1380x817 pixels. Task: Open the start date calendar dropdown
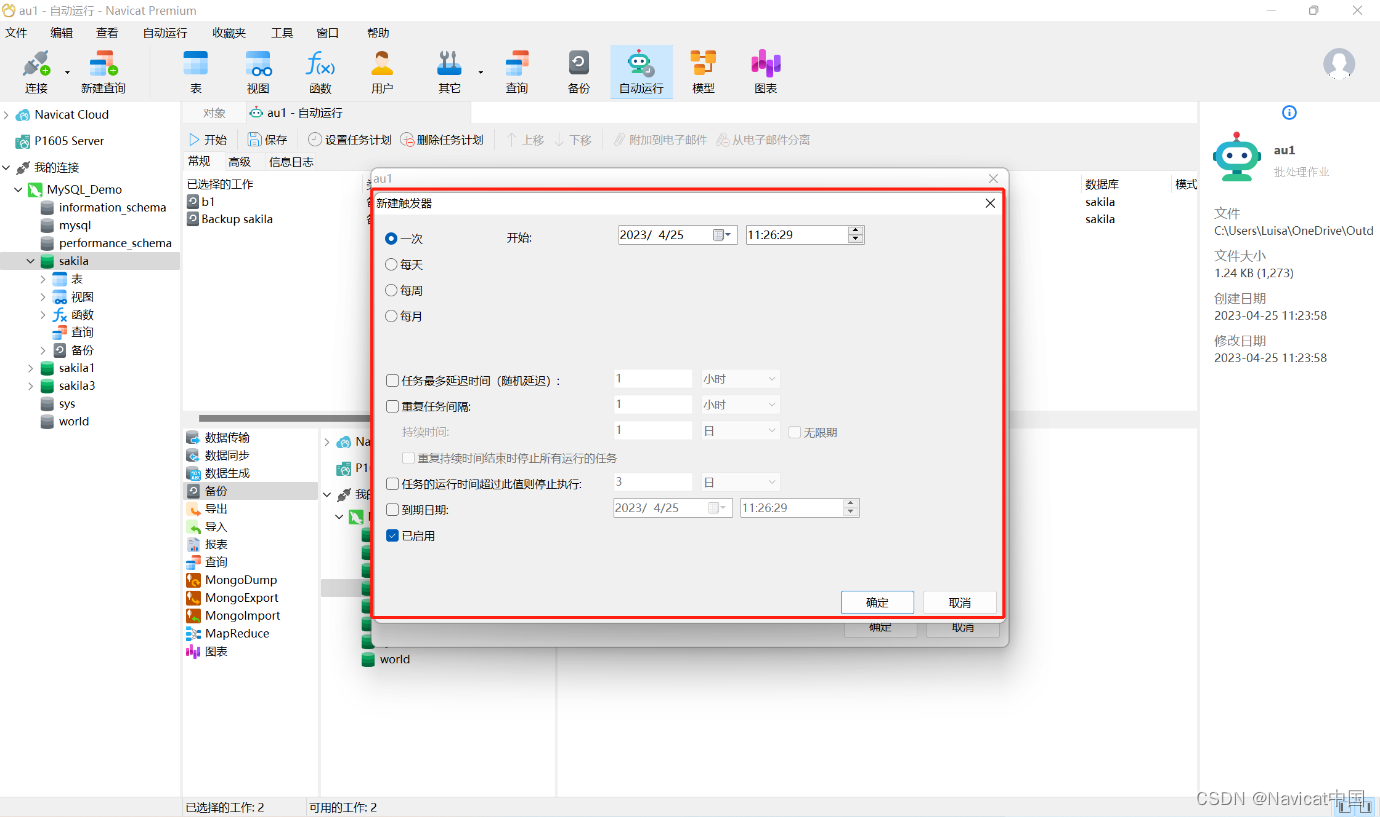tap(724, 235)
